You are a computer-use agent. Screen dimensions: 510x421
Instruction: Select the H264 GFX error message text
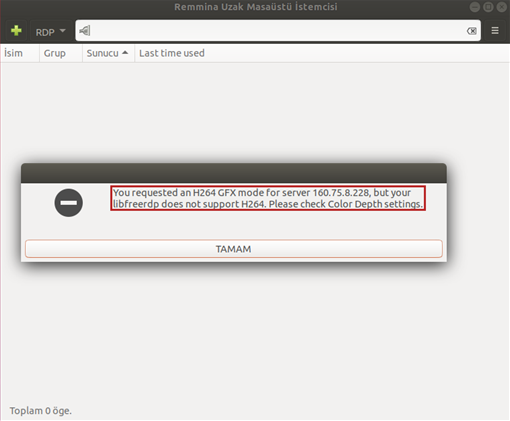coord(268,198)
